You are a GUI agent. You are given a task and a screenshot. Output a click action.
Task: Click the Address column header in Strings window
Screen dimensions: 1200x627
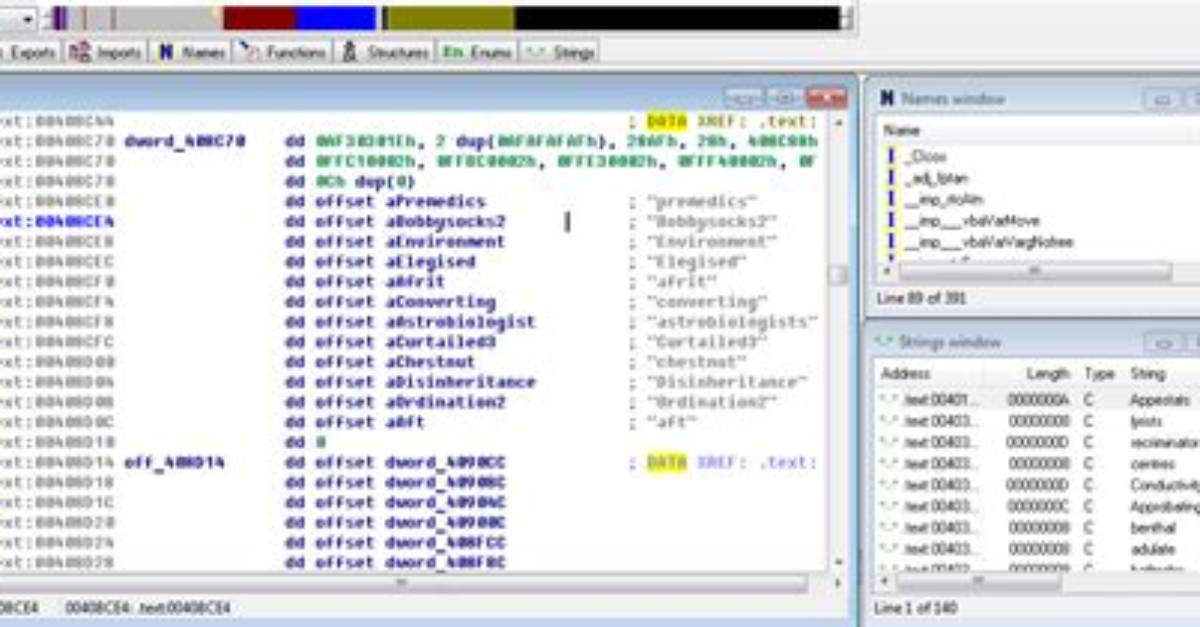click(905, 373)
